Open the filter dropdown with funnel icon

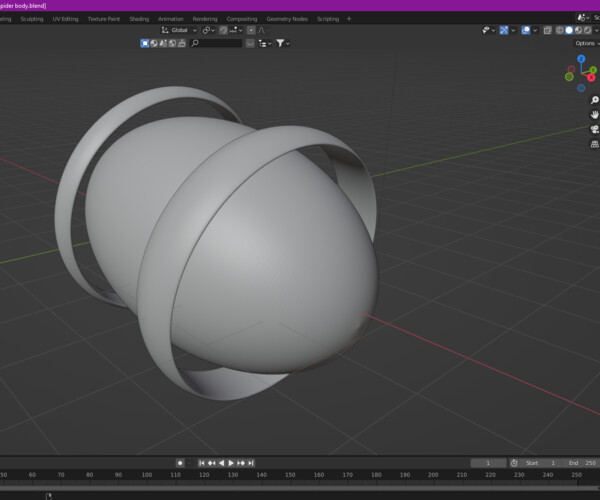tap(282, 43)
